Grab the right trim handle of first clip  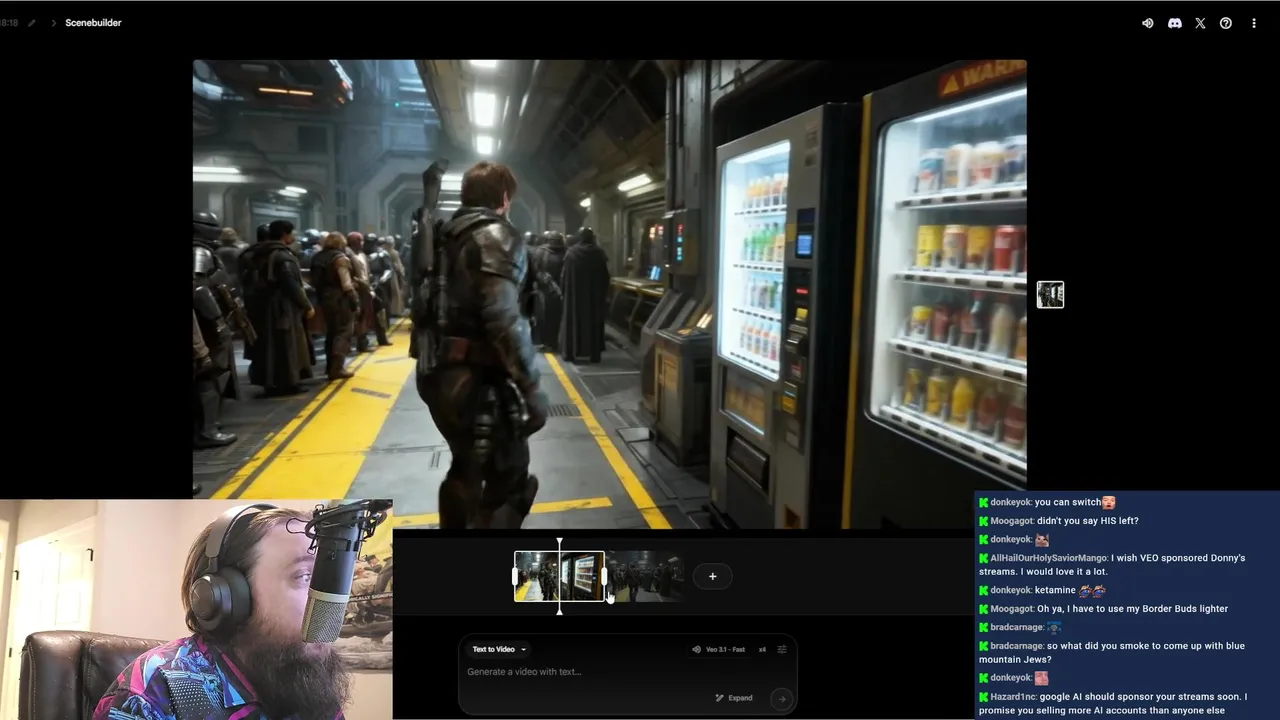coord(604,577)
